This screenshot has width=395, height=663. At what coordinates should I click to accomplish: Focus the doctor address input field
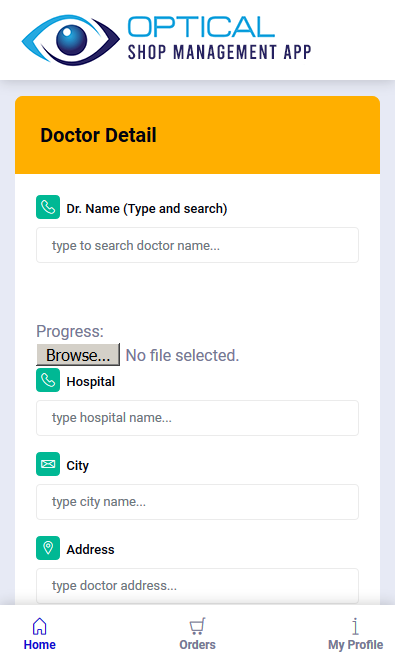click(198, 586)
